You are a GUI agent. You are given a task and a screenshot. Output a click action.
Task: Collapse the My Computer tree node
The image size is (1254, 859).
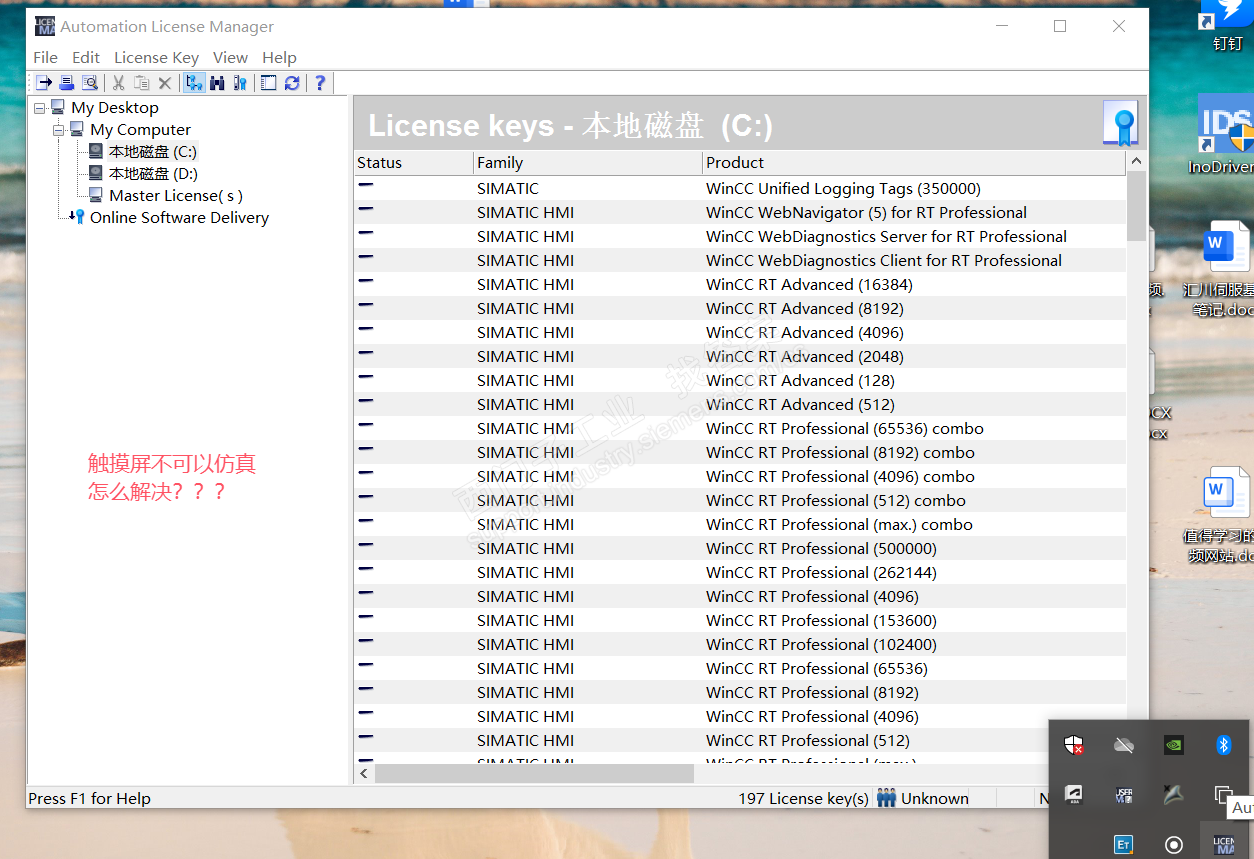pos(59,129)
